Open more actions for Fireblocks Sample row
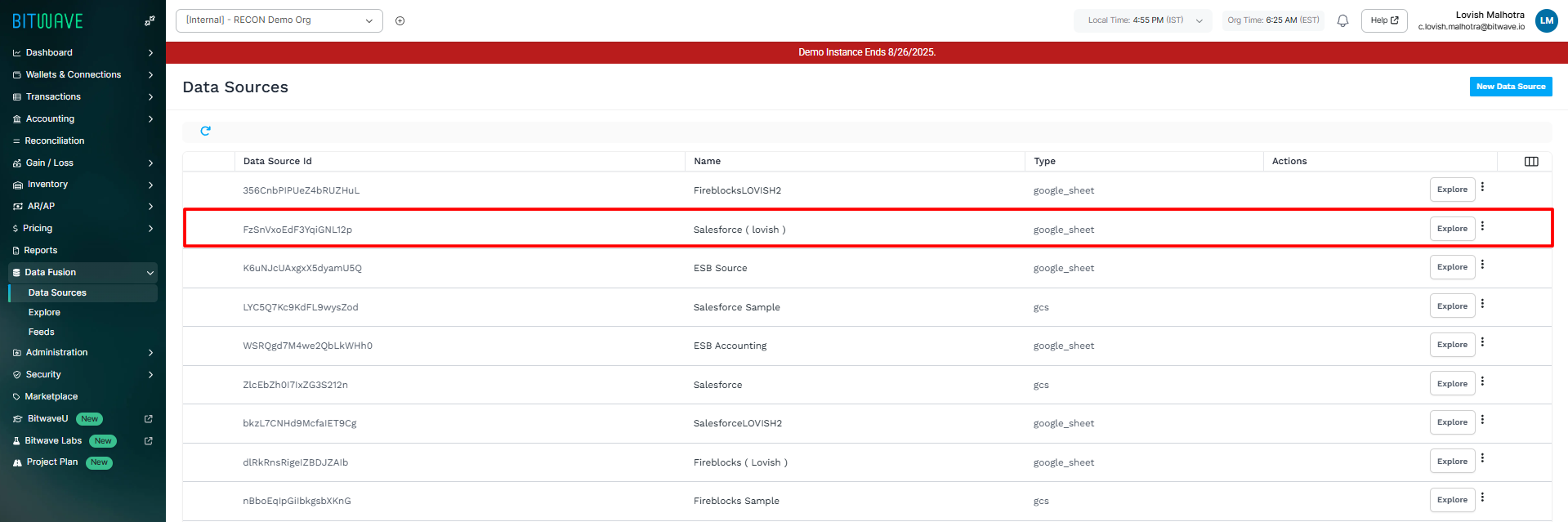Screen dimensions: 1568x522 click(1482, 497)
